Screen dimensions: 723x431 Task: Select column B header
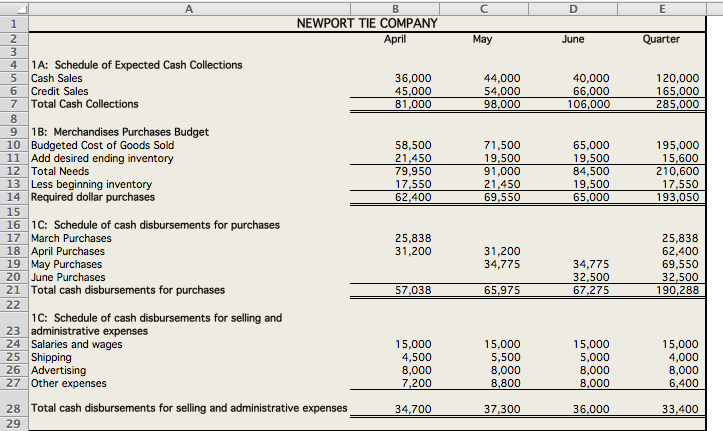click(x=395, y=8)
